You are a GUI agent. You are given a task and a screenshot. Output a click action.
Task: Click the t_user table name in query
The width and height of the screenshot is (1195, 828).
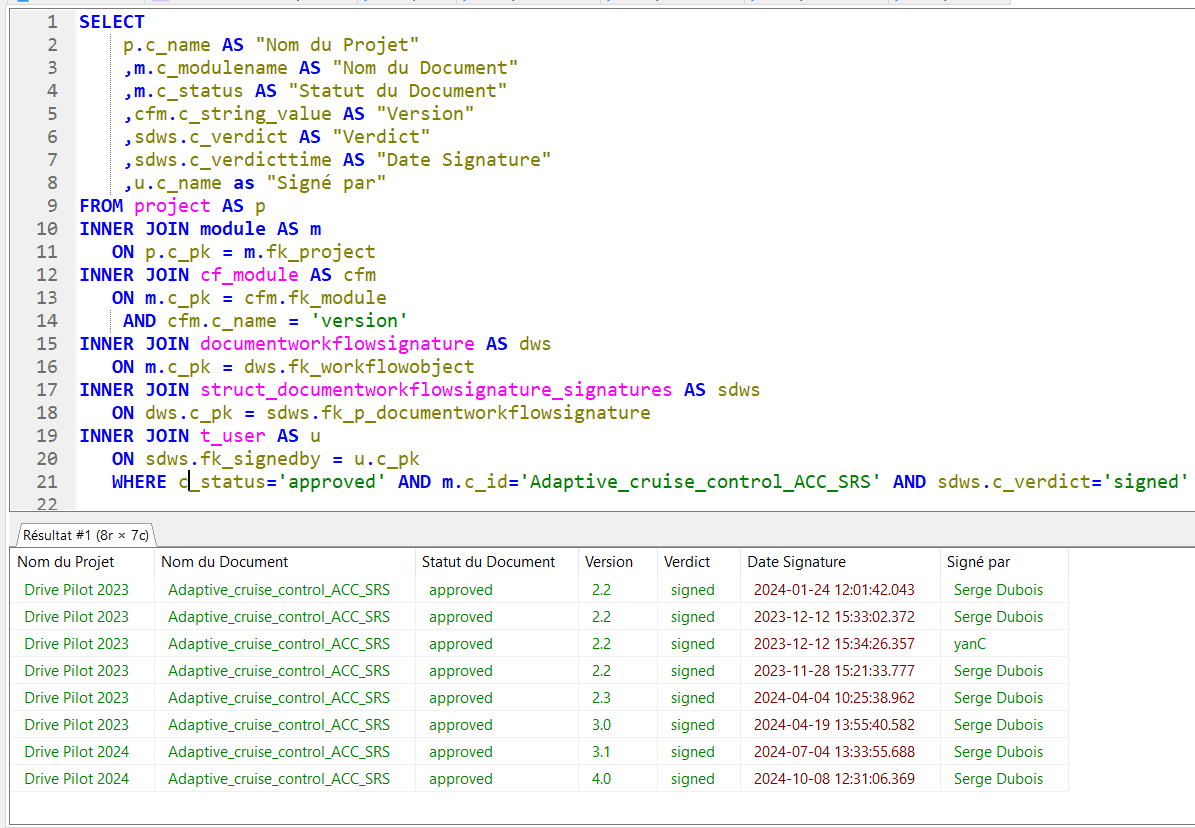pos(233,436)
